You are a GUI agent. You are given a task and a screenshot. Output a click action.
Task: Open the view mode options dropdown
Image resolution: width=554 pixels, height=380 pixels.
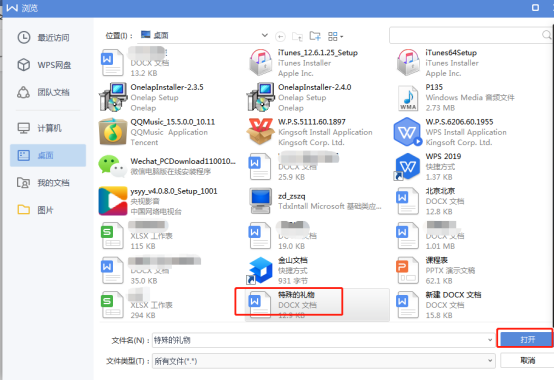pos(335,36)
